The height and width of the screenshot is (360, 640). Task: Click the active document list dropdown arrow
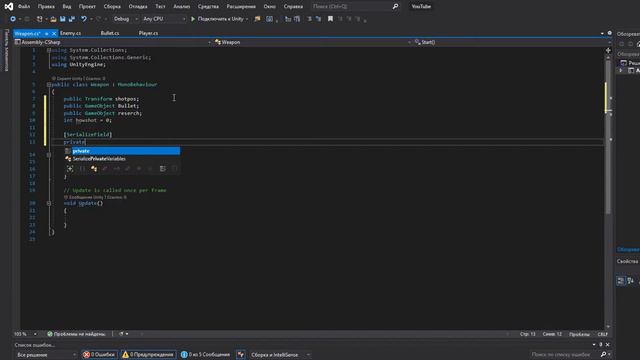click(x=602, y=33)
